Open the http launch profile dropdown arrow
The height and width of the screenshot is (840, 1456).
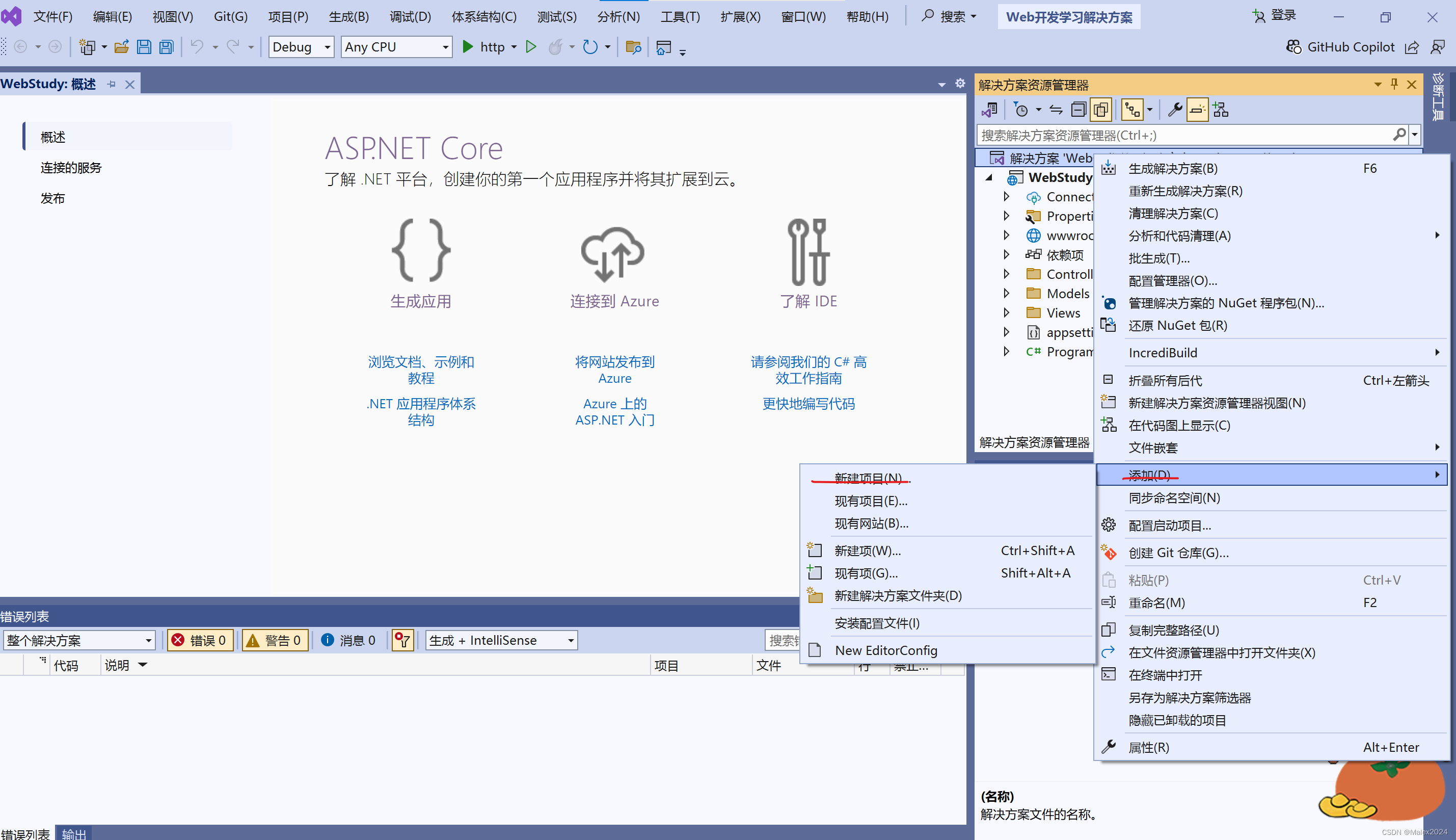[x=514, y=47]
